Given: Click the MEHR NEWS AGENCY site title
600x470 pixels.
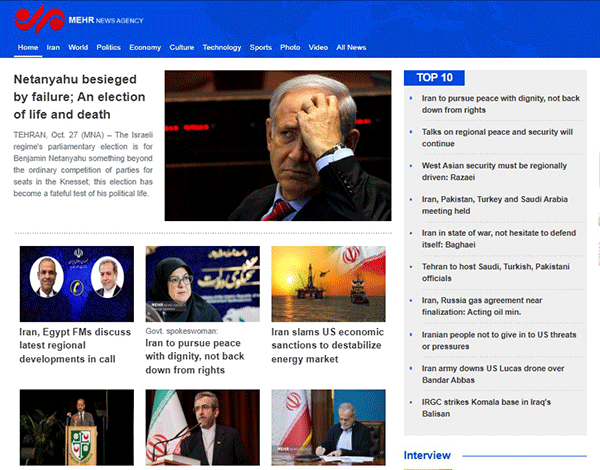Looking at the screenshot, I should tap(106, 20).
